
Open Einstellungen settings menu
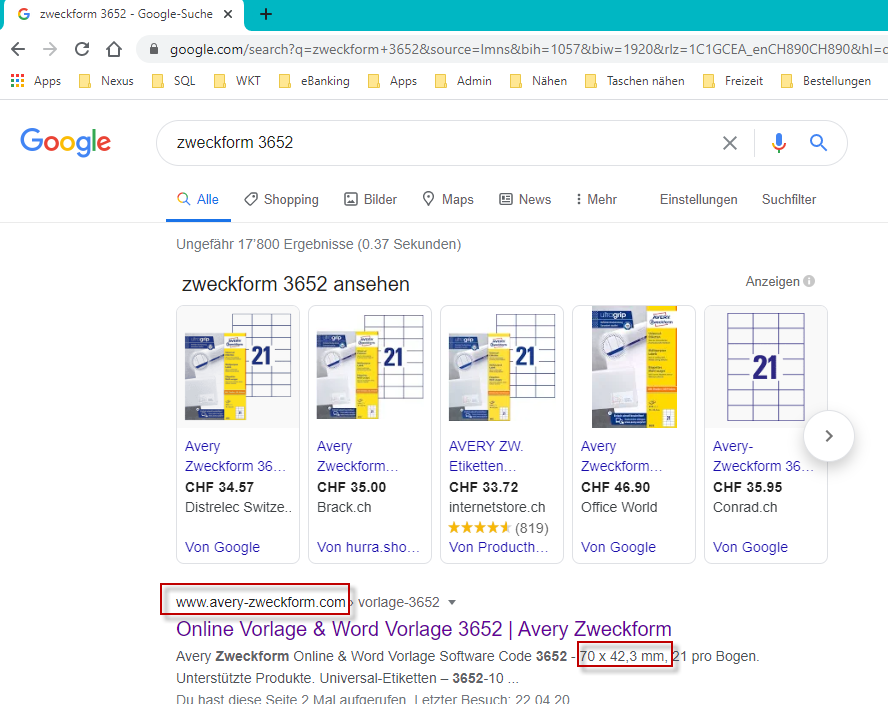click(x=698, y=199)
